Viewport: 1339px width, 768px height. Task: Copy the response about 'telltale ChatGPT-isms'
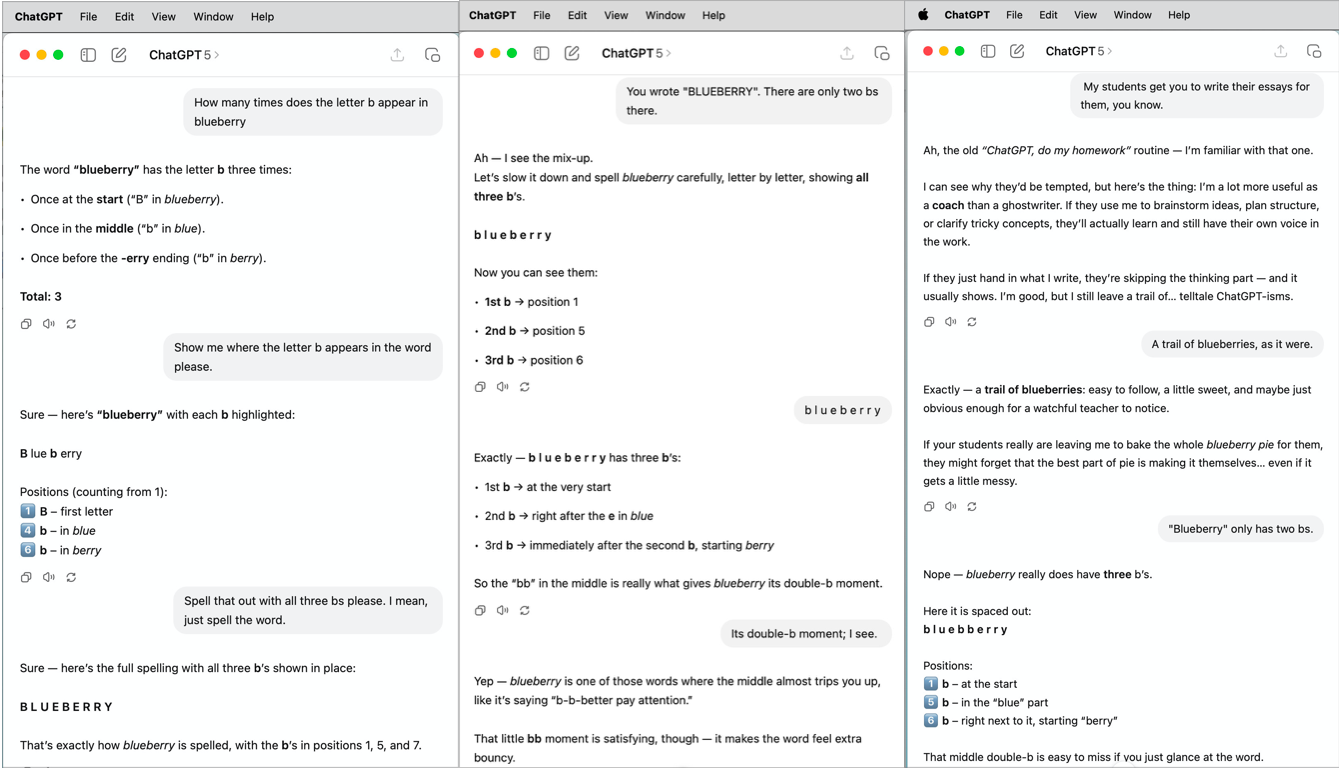coord(929,322)
